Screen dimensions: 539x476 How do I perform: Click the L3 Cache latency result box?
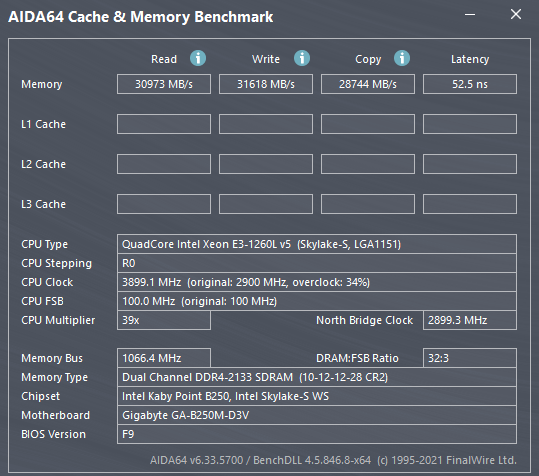tap(470, 204)
